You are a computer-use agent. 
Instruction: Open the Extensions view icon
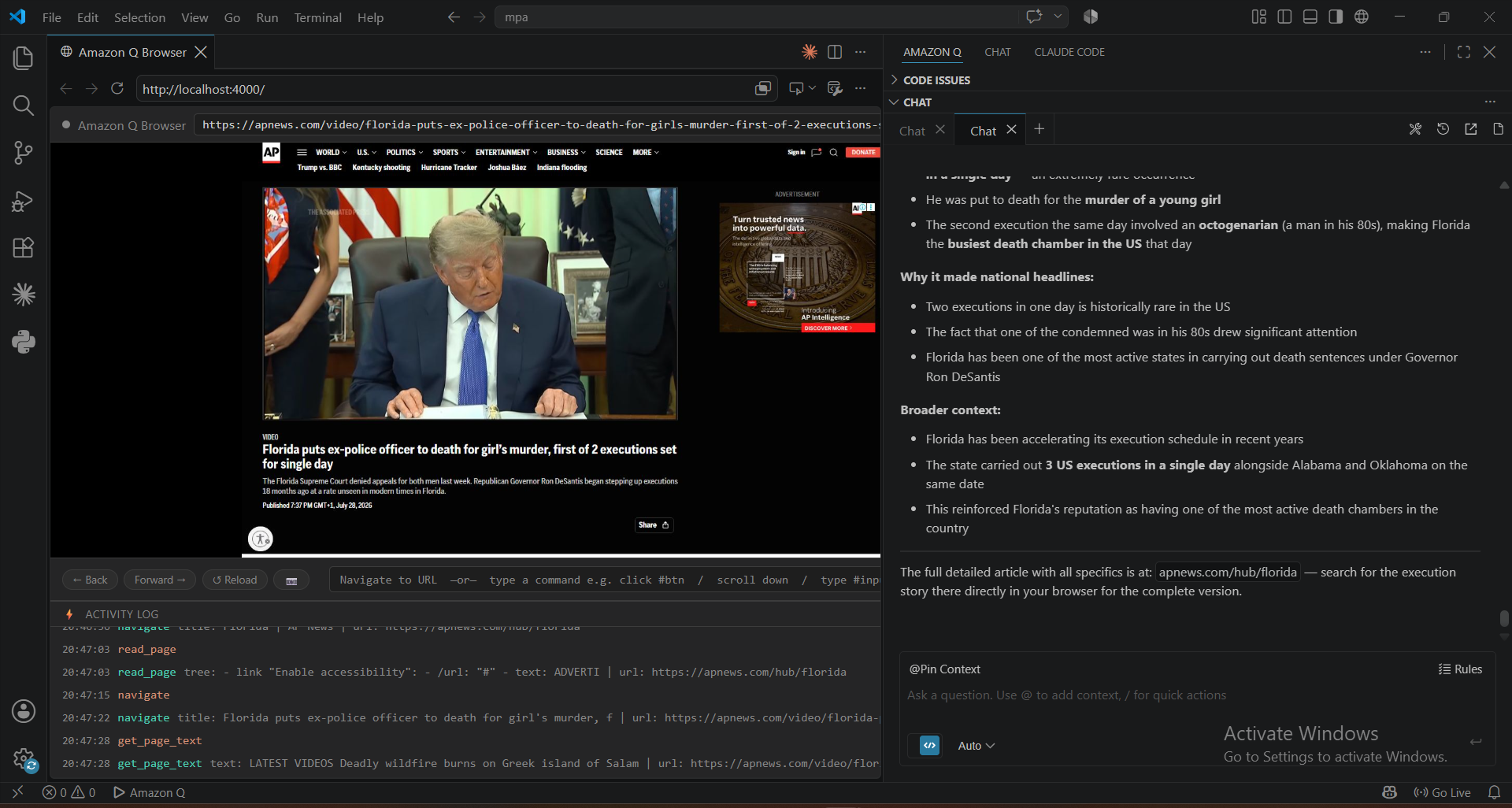click(24, 248)
